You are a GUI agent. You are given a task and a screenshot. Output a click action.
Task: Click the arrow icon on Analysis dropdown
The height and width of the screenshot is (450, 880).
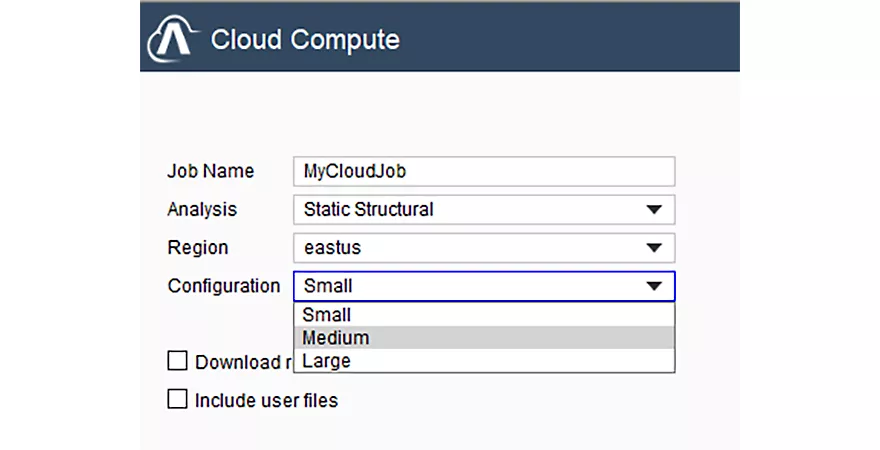click(x=654, y=209)
